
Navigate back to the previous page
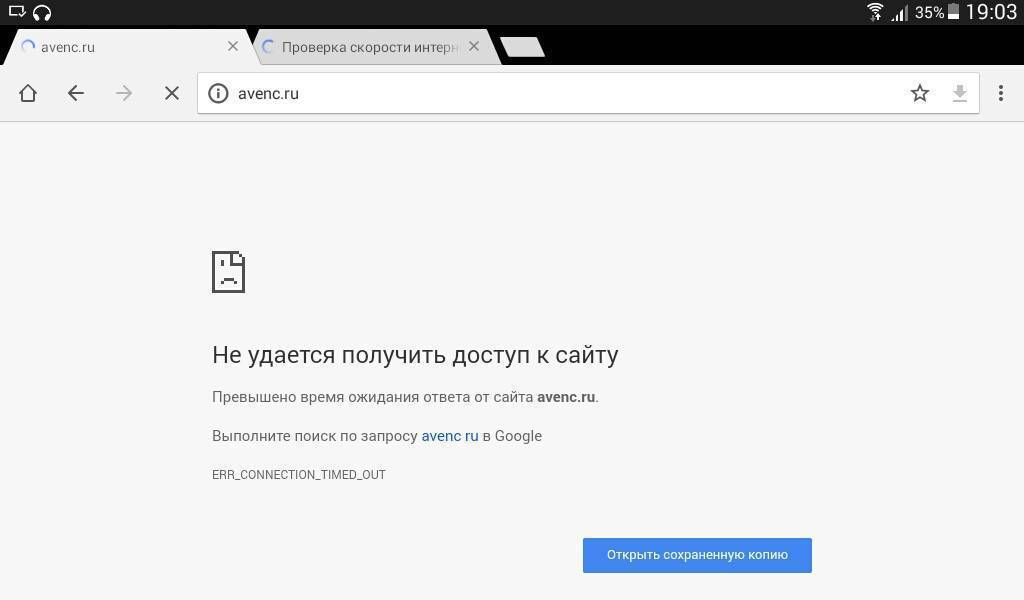click(x=76, y=93)
